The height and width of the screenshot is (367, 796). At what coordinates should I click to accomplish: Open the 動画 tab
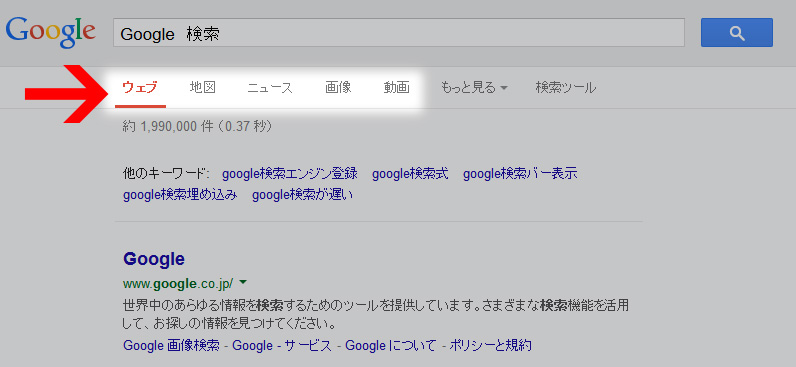[396, 87]
